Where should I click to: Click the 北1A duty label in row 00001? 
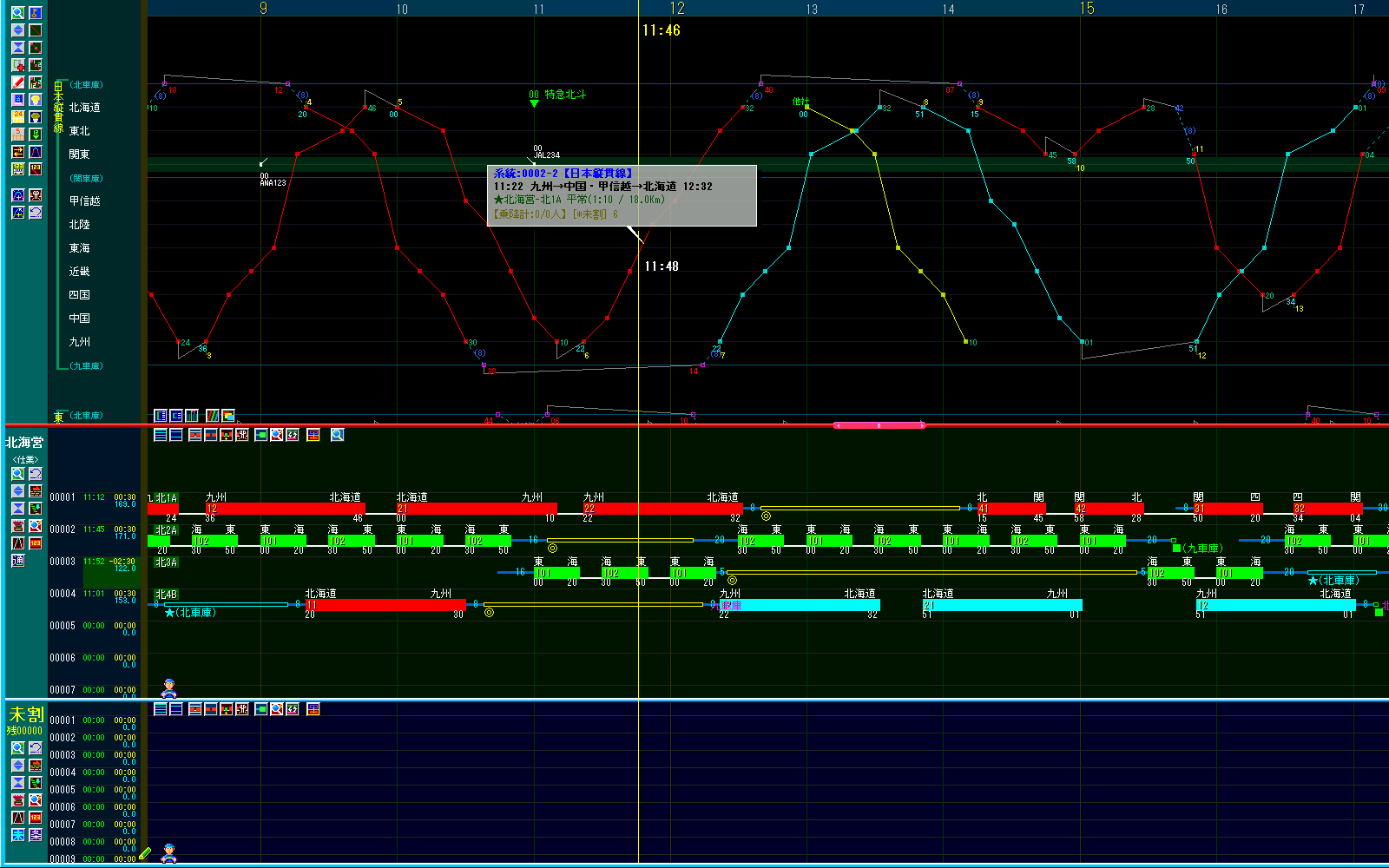165,498
